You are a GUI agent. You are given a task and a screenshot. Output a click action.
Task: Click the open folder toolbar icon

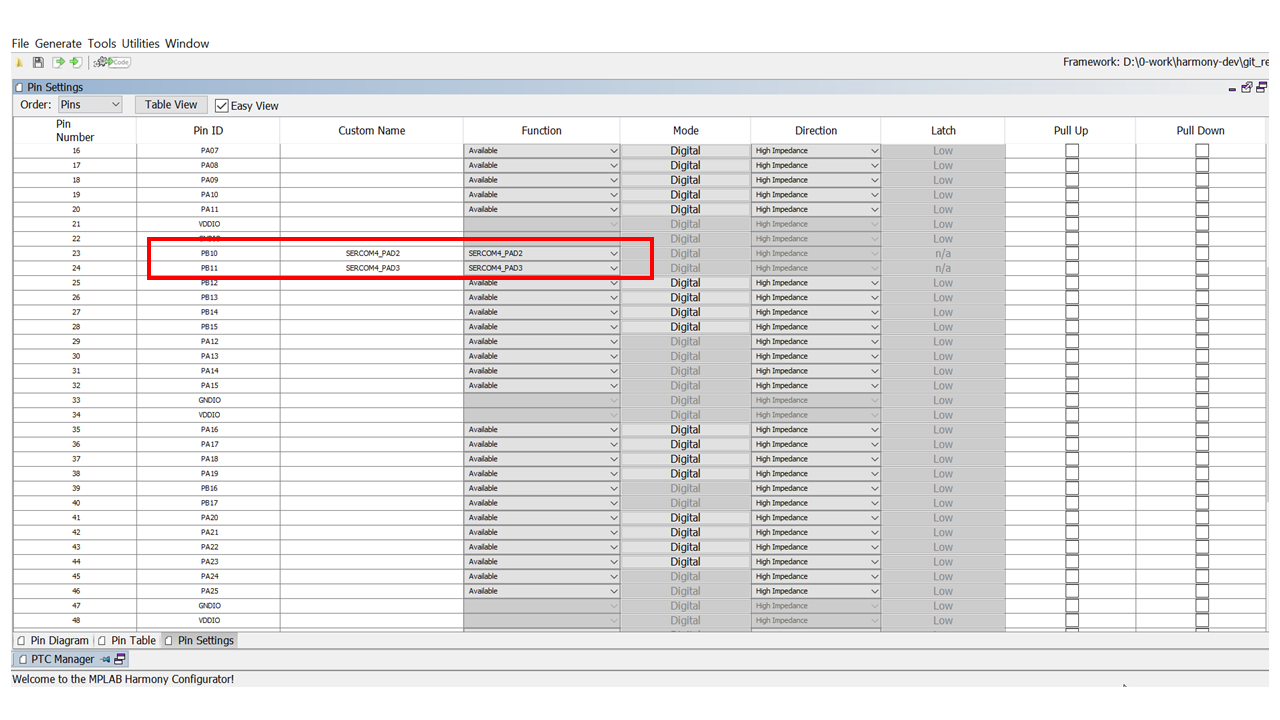(x=19, y=63)
